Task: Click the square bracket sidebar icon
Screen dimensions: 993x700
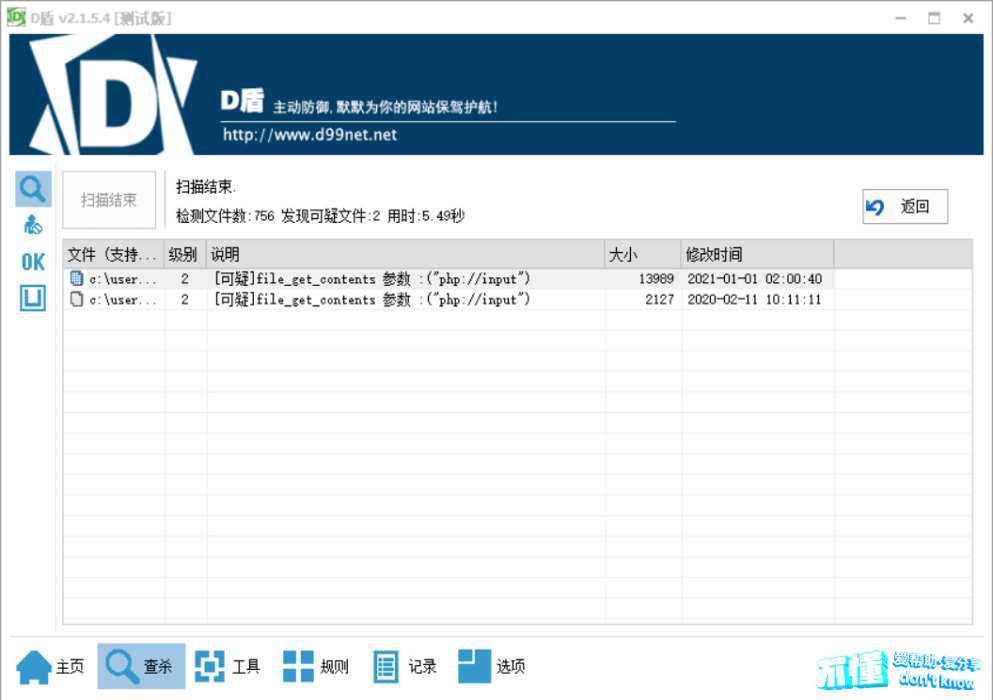Action: [33, 298]
